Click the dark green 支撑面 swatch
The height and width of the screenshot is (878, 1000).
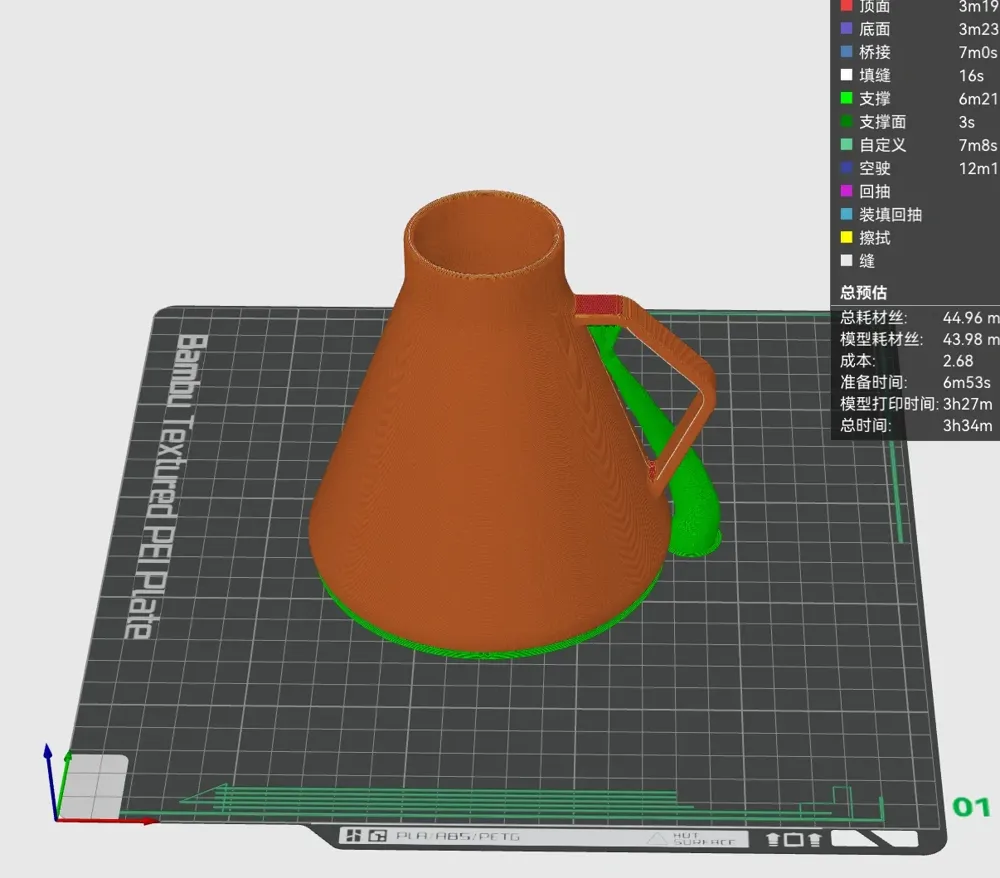point(846,121)
